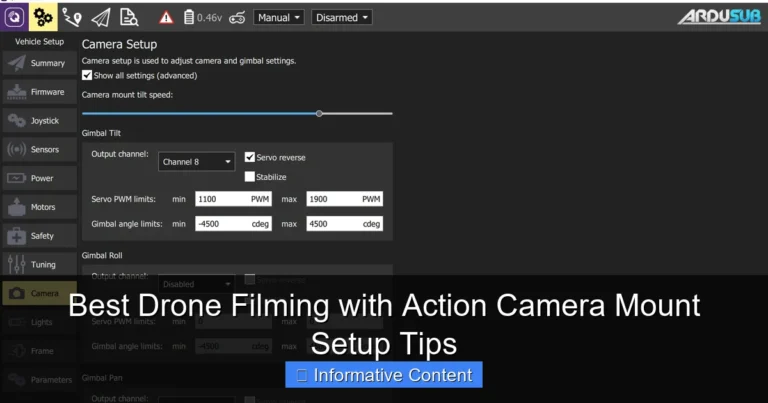Open the Plan view waypoint icon

[x=72, y=18]
